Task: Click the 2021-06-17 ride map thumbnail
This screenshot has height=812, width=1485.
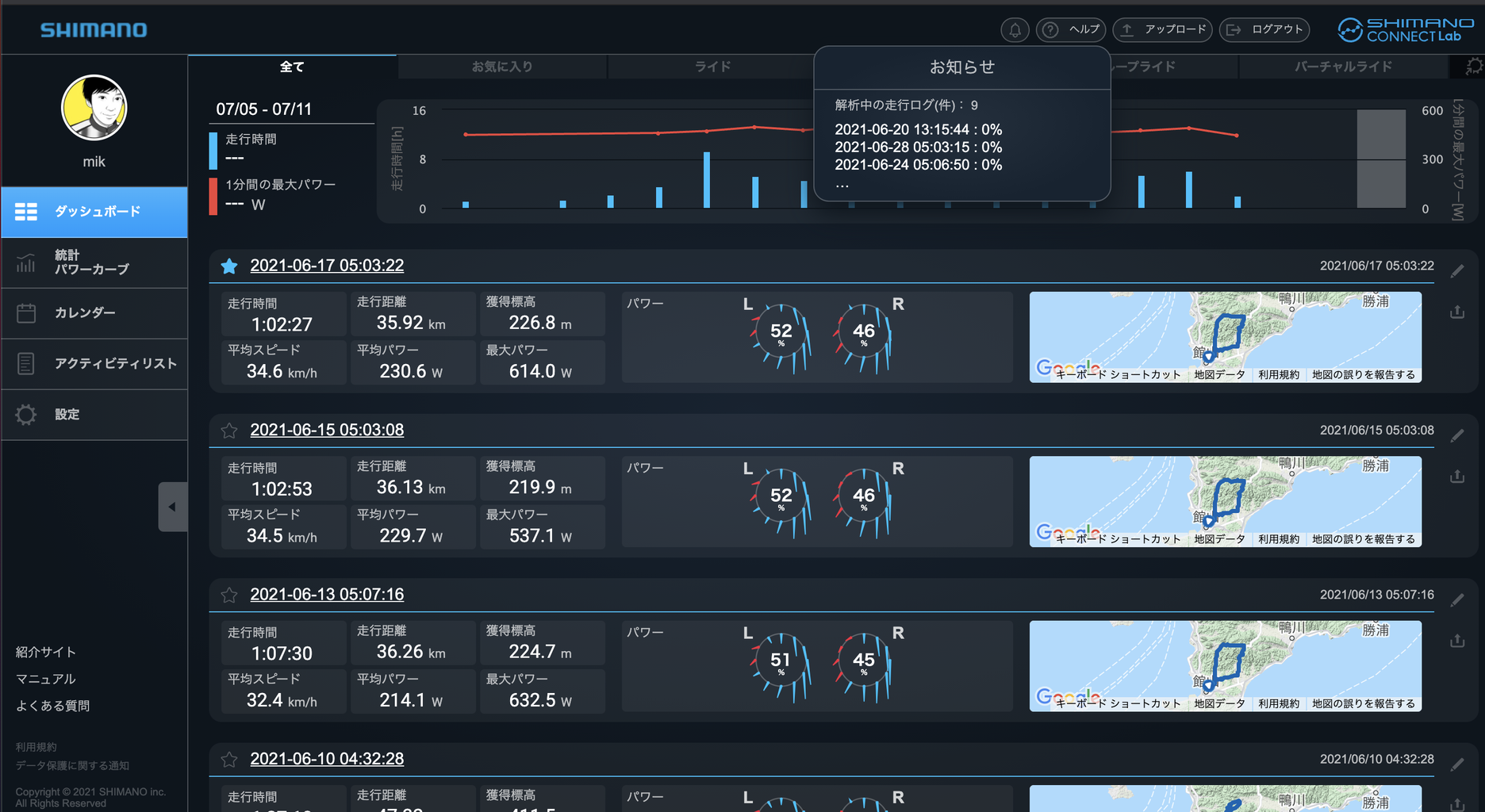Action: (x=1225, y=337)
